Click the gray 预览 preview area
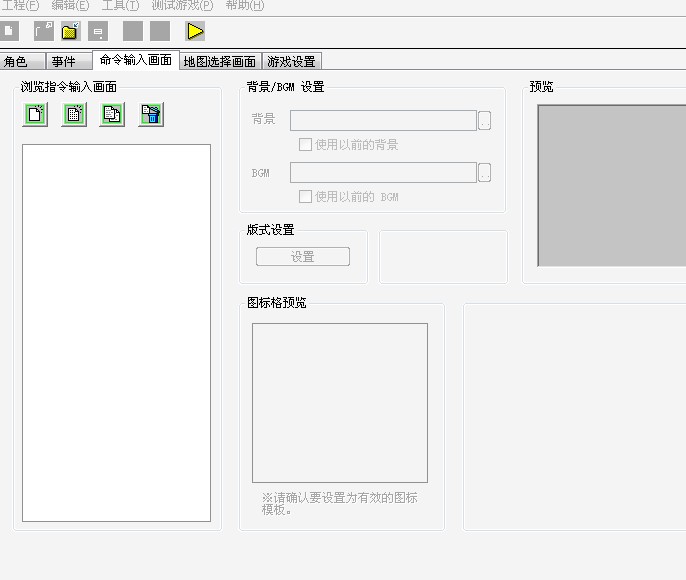 [x=612, y=185]
